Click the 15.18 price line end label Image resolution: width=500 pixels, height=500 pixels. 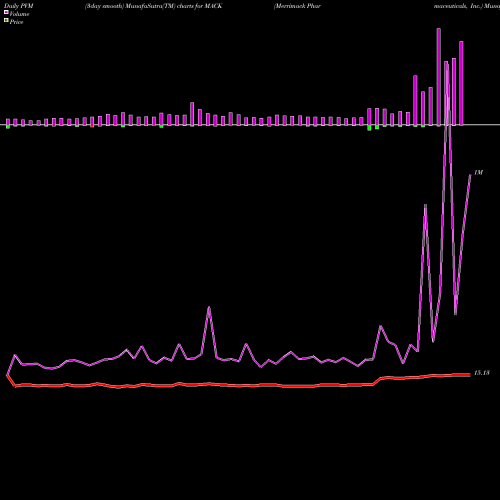tap(482, 373)
